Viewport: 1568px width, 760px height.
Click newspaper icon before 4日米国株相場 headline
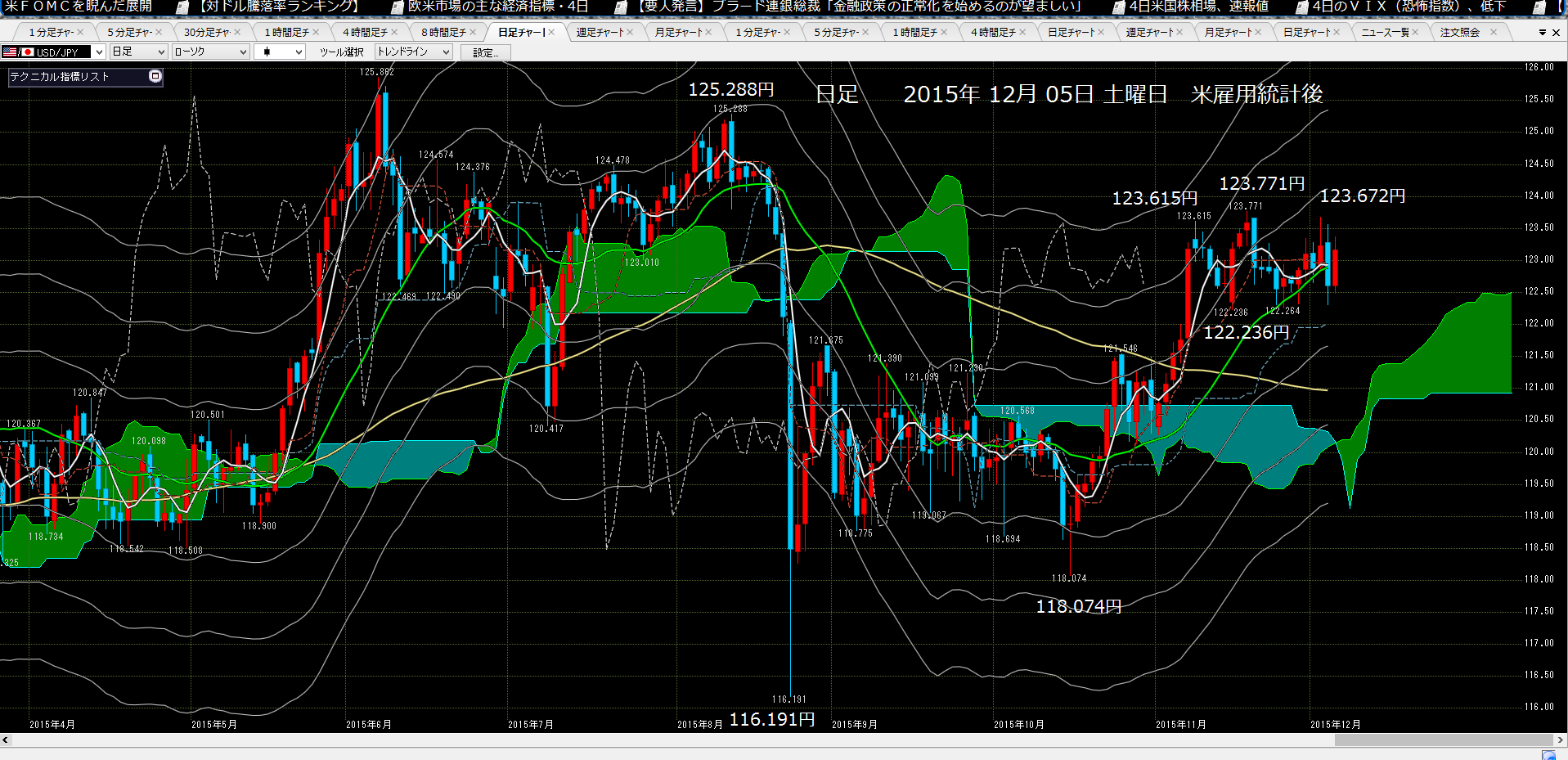point(1119,7)
